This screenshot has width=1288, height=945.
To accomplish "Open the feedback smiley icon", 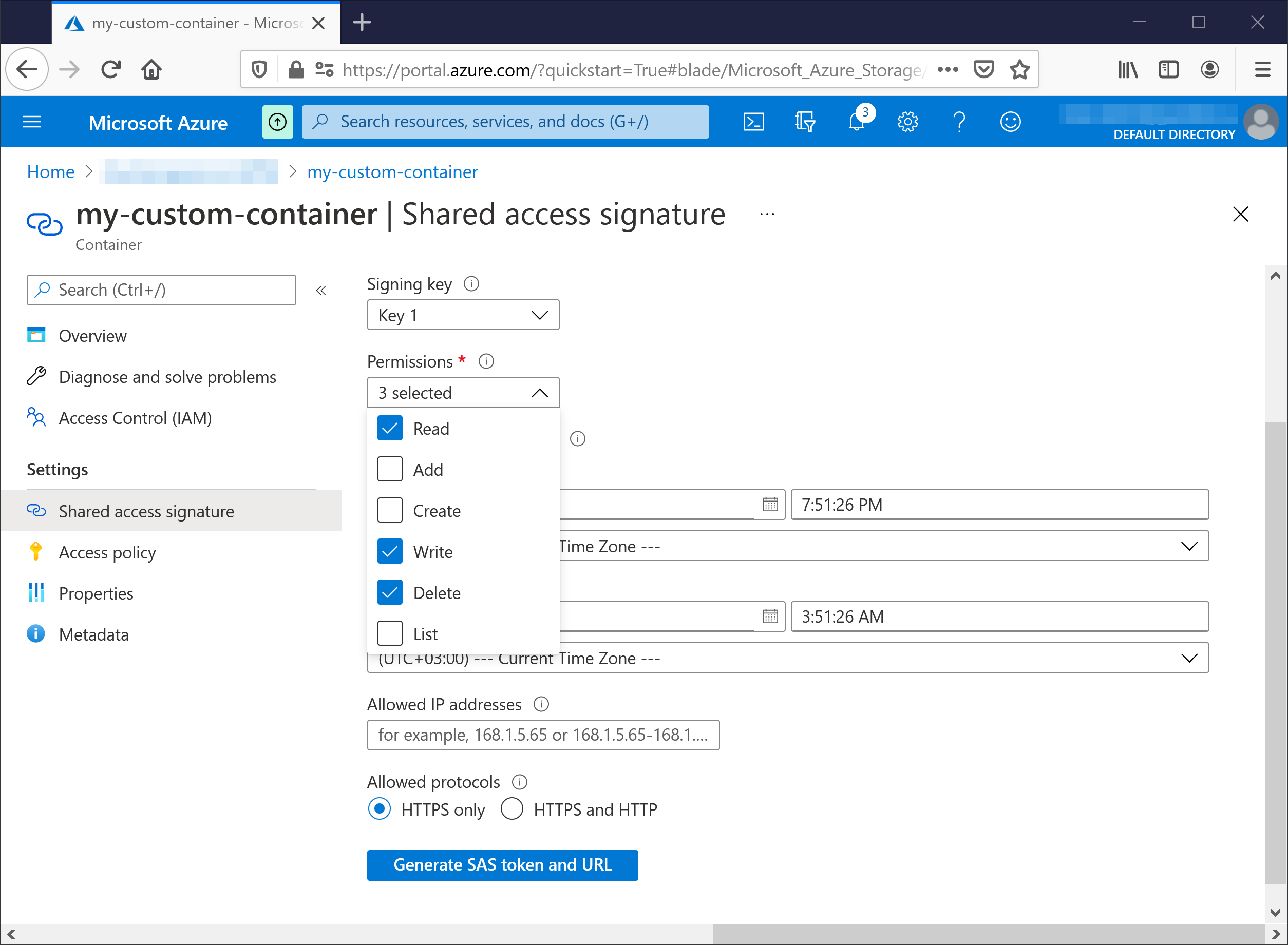I will [x=1011, y=122].
